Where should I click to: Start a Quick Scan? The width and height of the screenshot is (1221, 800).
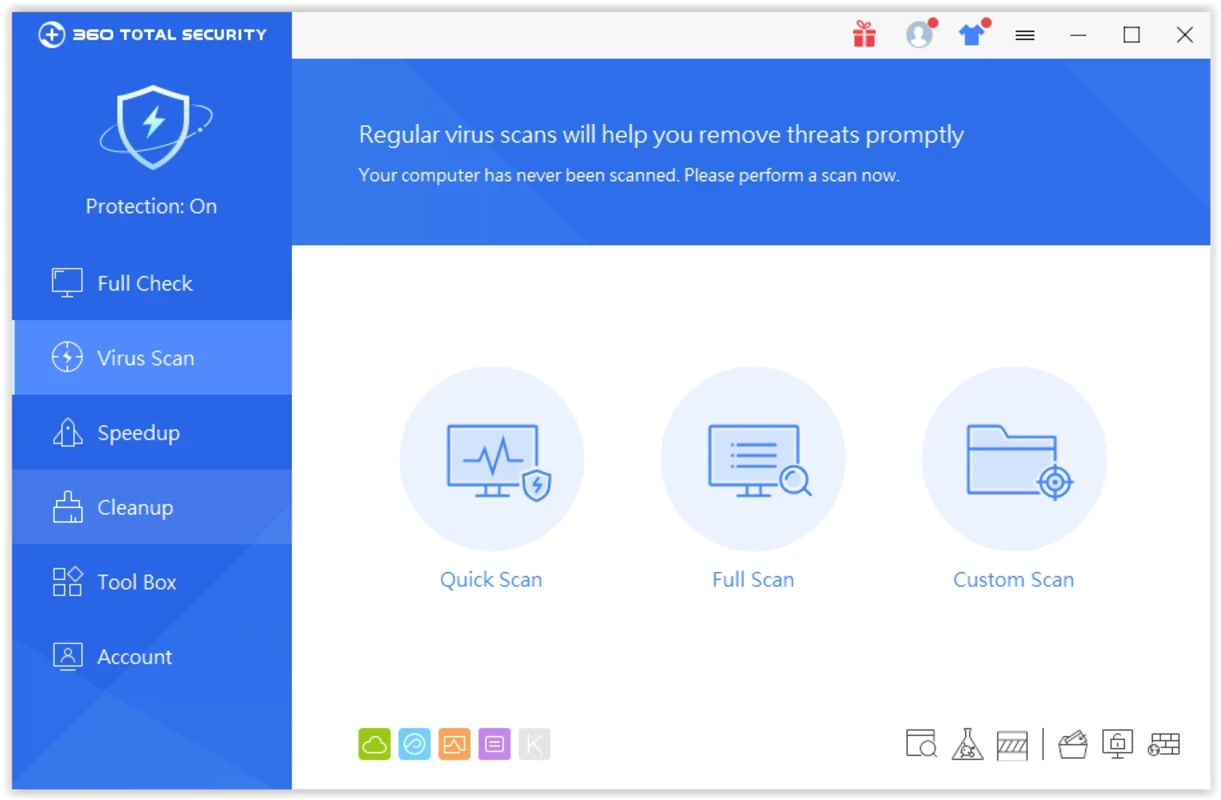click(x=491, y=460)
